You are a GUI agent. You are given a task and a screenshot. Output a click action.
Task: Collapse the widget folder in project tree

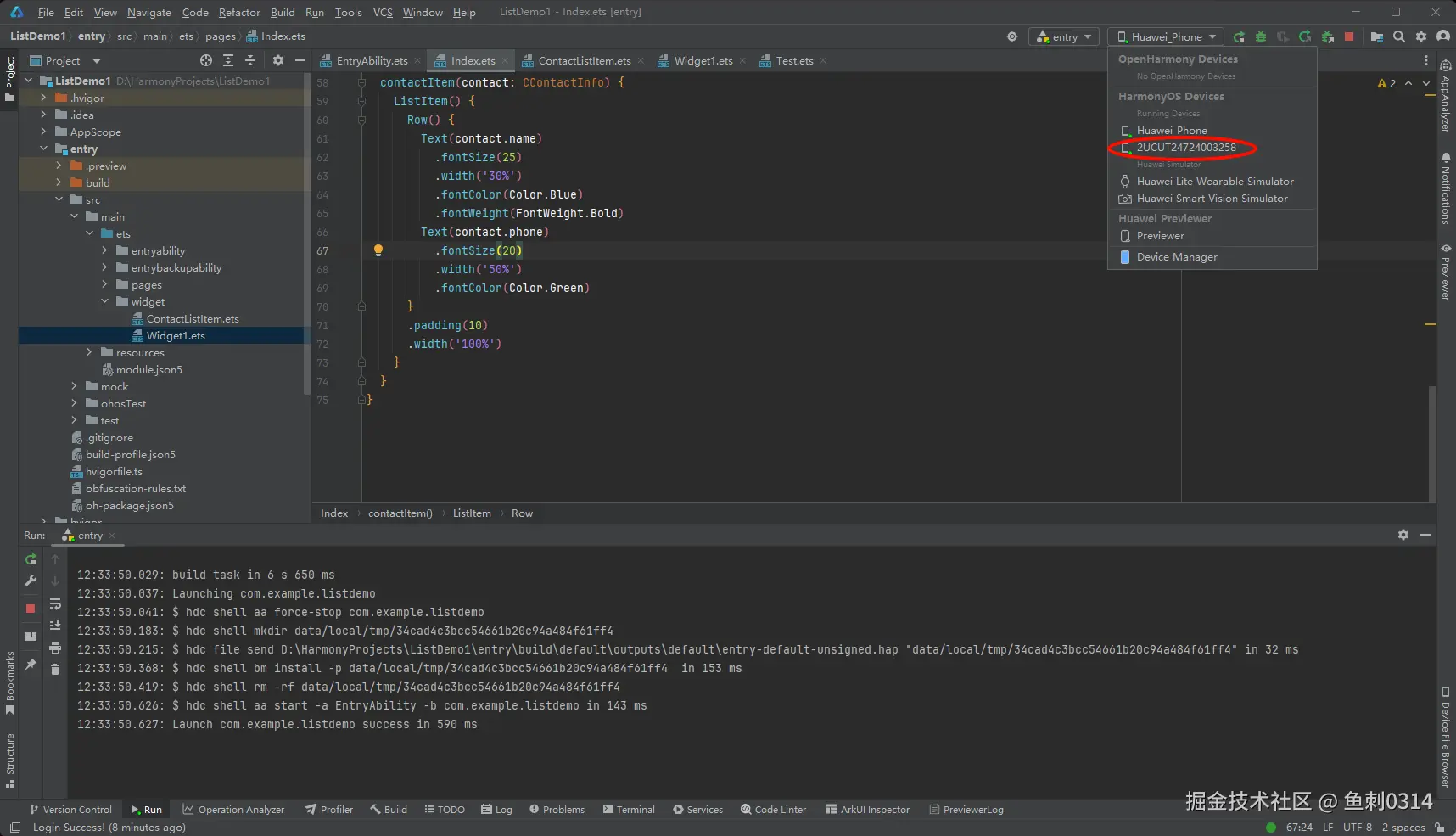[x=104, y=301]
